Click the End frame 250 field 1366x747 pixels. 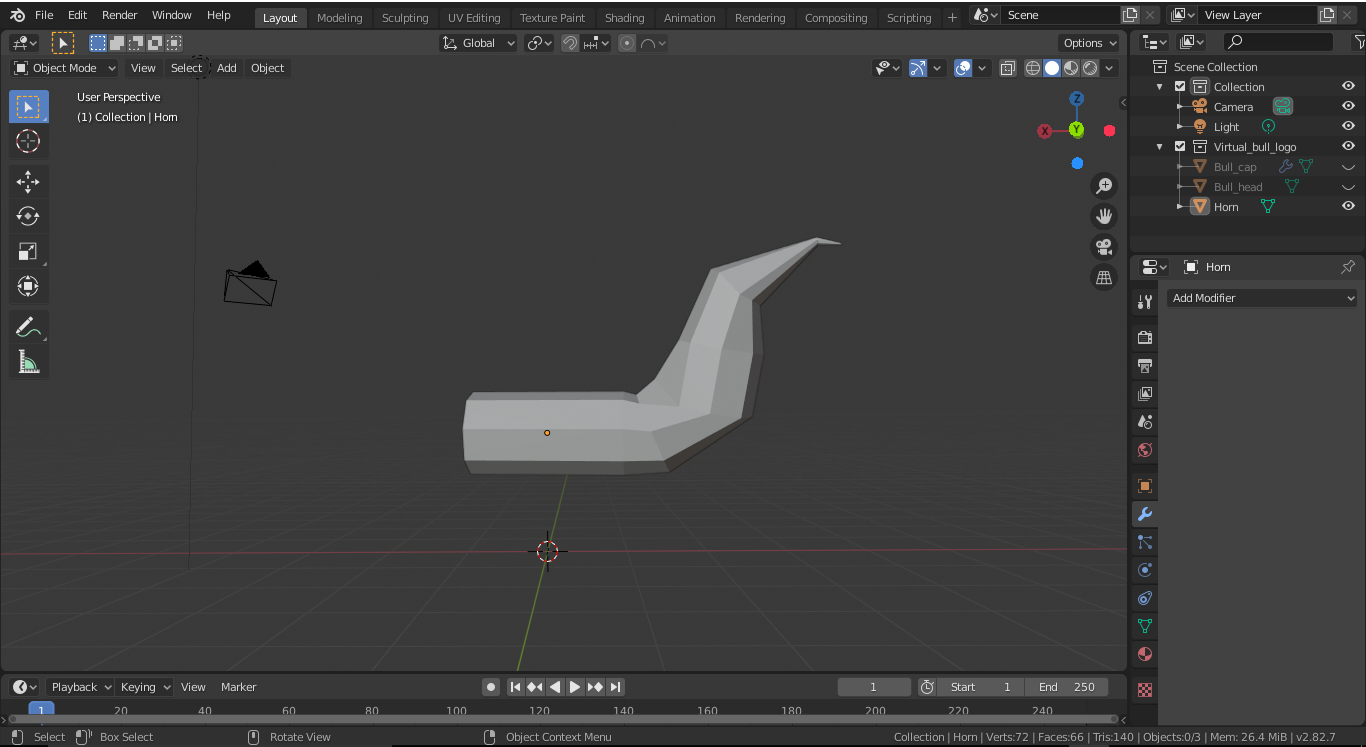pos(1066,687)
